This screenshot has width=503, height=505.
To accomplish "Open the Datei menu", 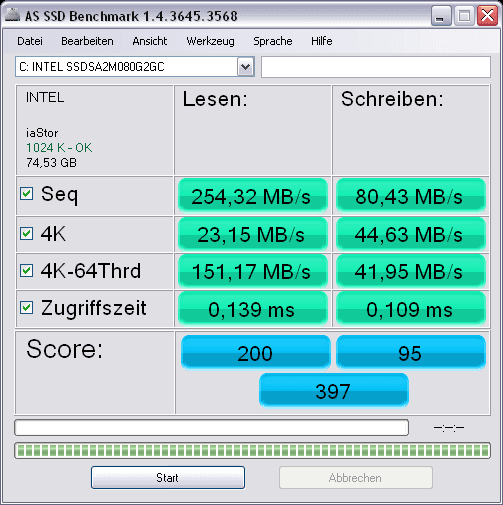I will (x=30, y=41).
